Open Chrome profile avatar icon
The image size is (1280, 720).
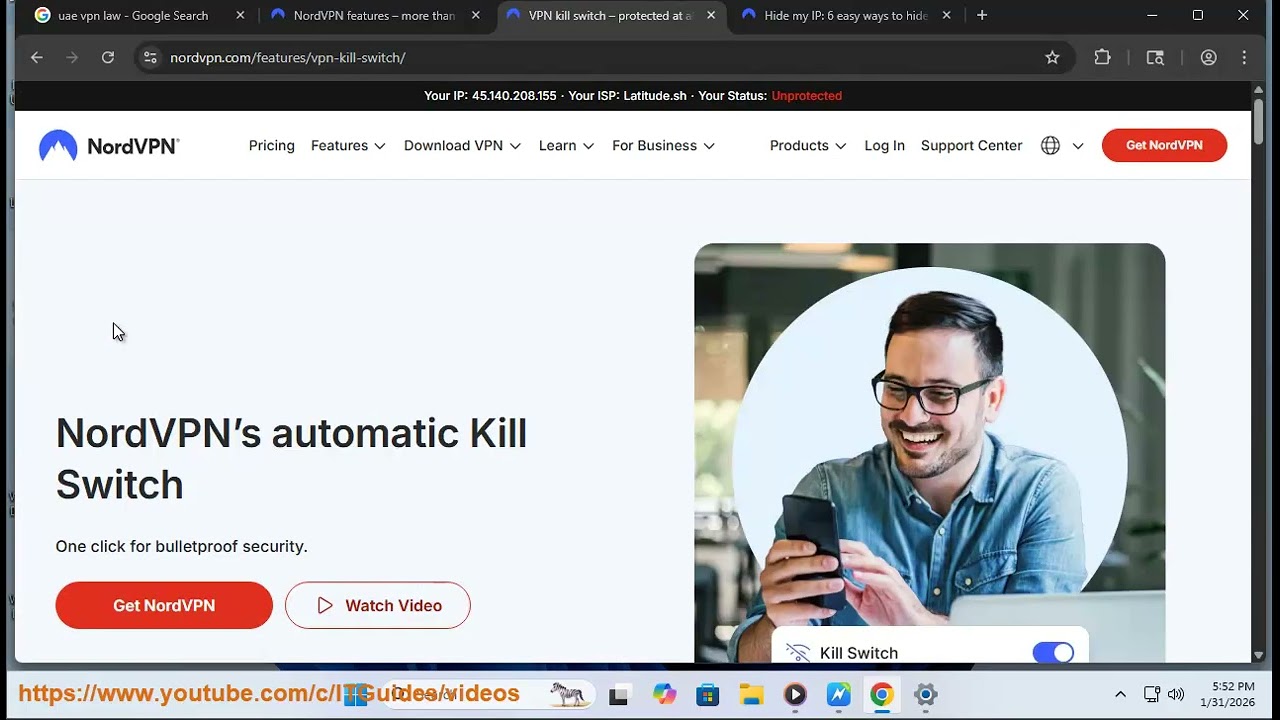pyautogui.click(x=1208, y=58)
